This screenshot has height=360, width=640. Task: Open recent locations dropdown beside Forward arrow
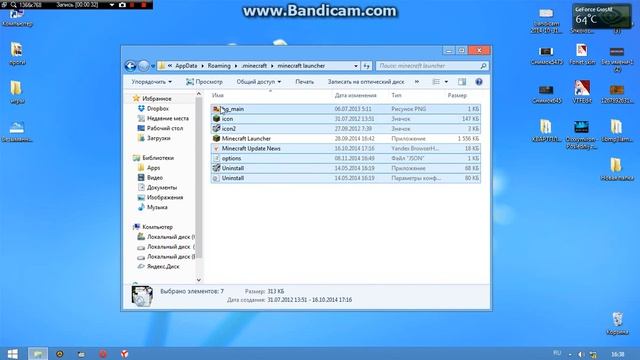click(x=153, y=66)
